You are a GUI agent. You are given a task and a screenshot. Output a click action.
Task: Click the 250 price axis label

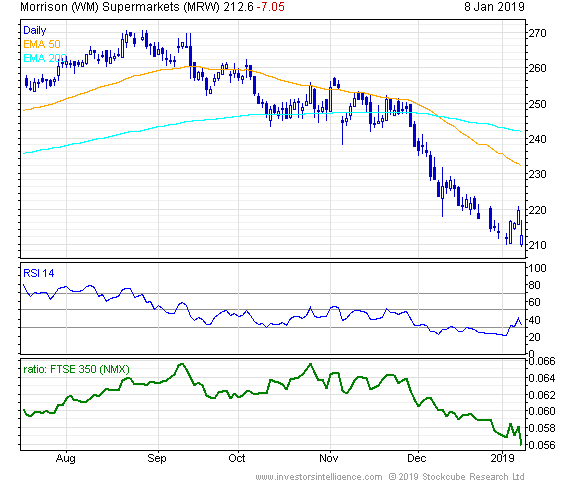pyautogui.click(x=537, y=104)
